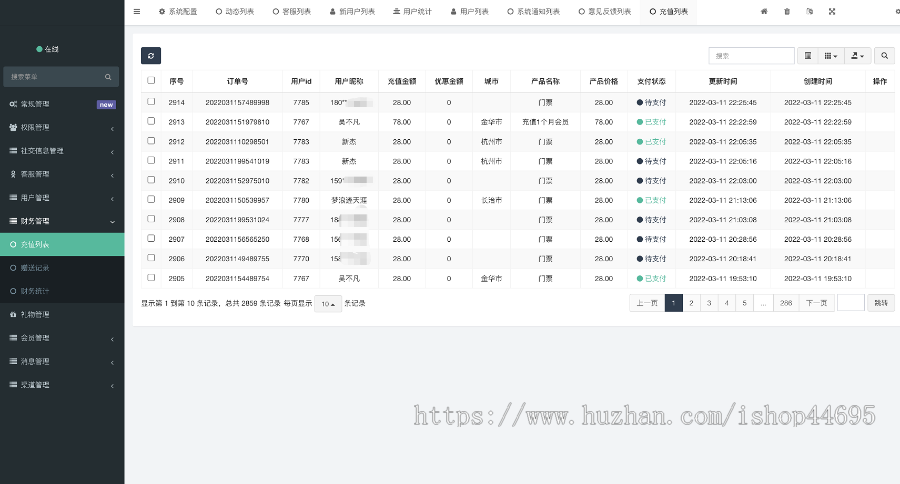This screenshot has width=900, height=484.
Task: Check the row with 序号 2910
Action: (151, 180)
